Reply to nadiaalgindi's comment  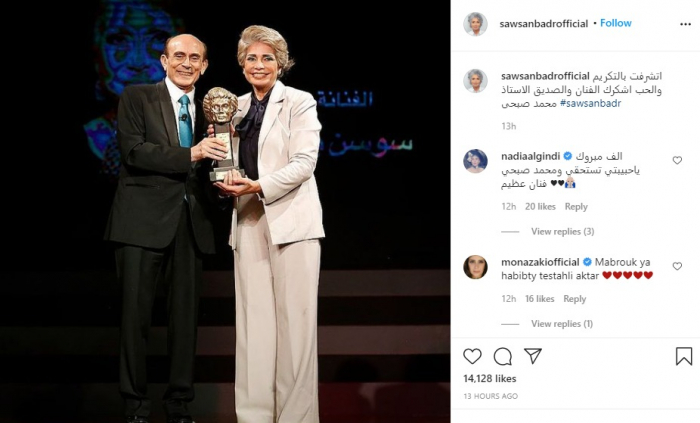click(576, 207)
